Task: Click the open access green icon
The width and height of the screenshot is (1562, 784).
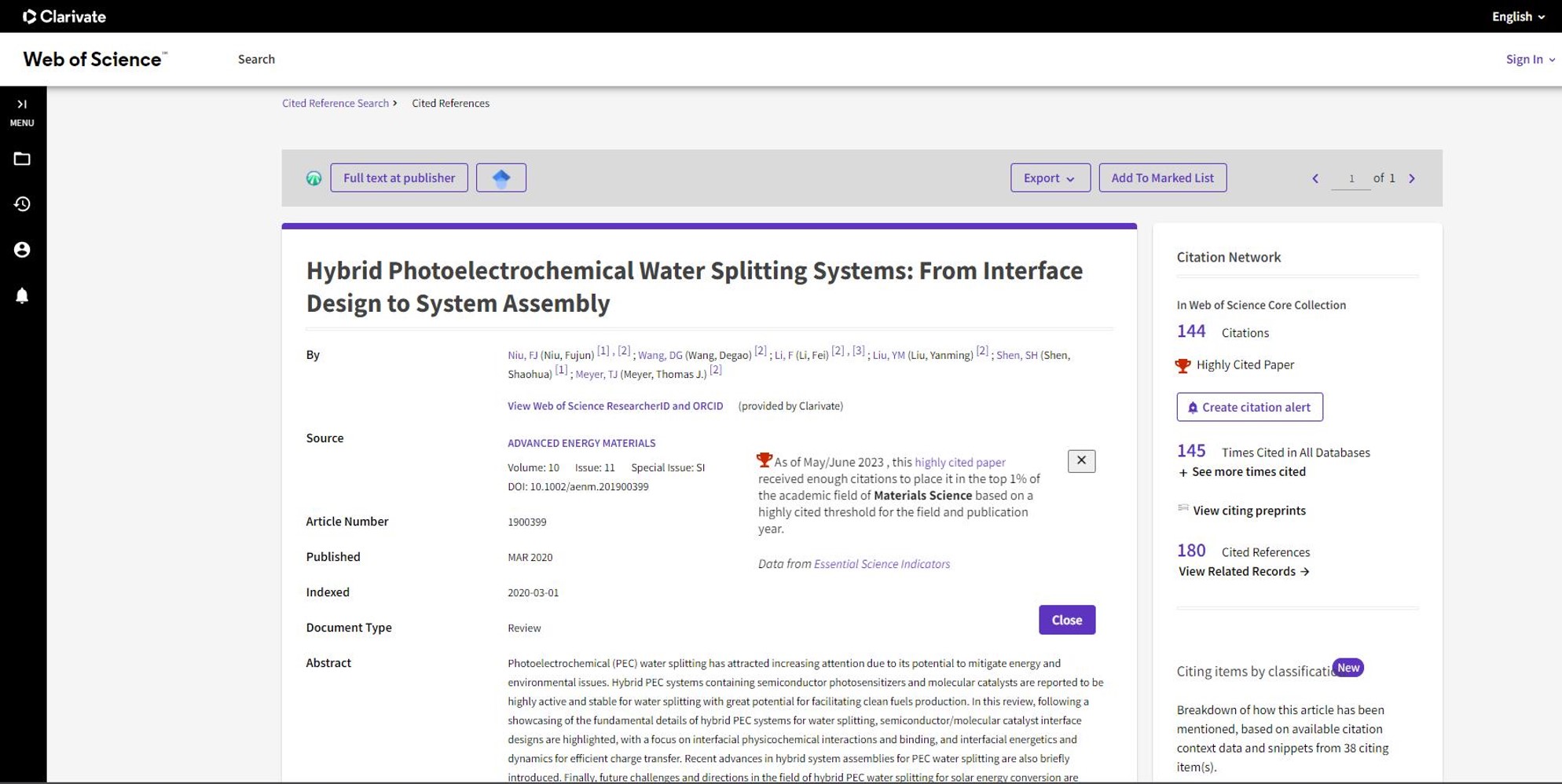Action: coord(313,178)
